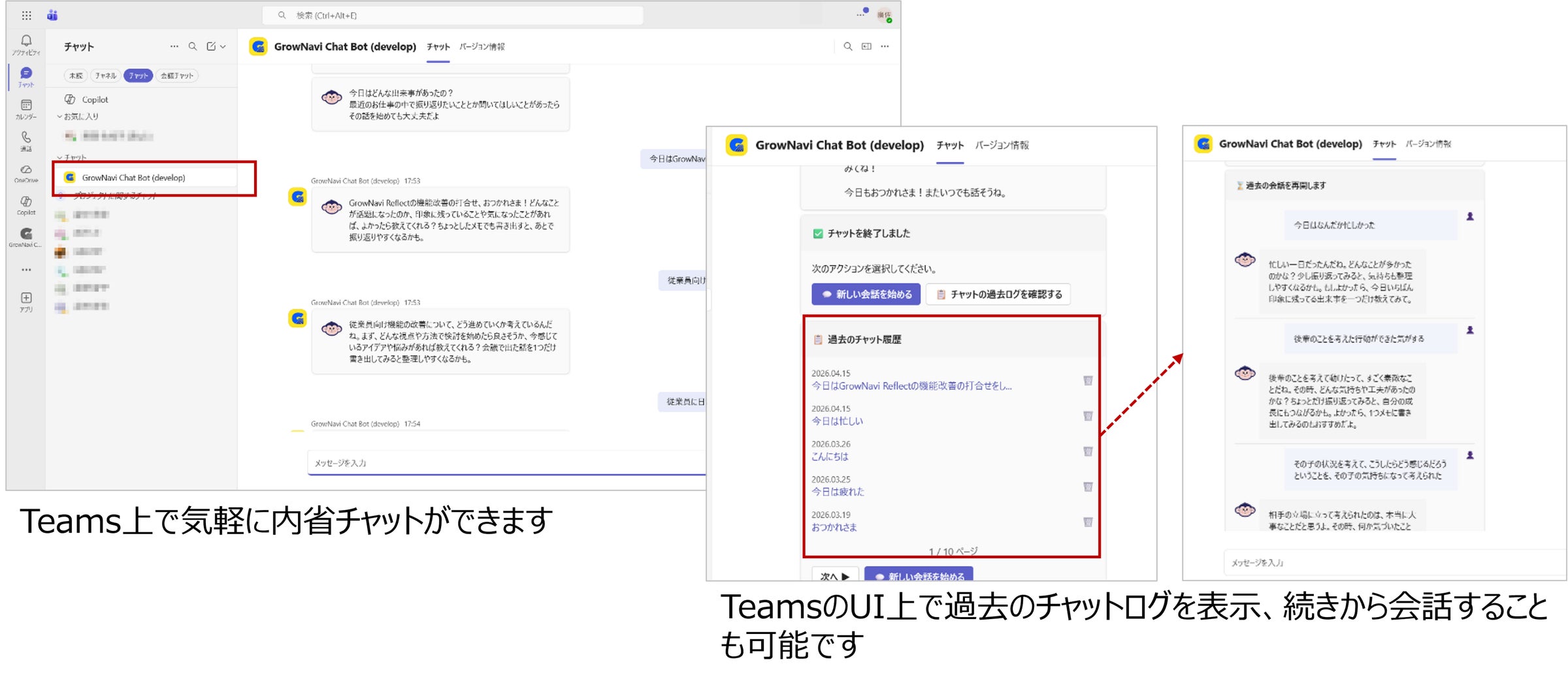The height and width of the screenshot is (683, 1568).
Task: Go to next history page with 次へ
Action: pos(834,576)
